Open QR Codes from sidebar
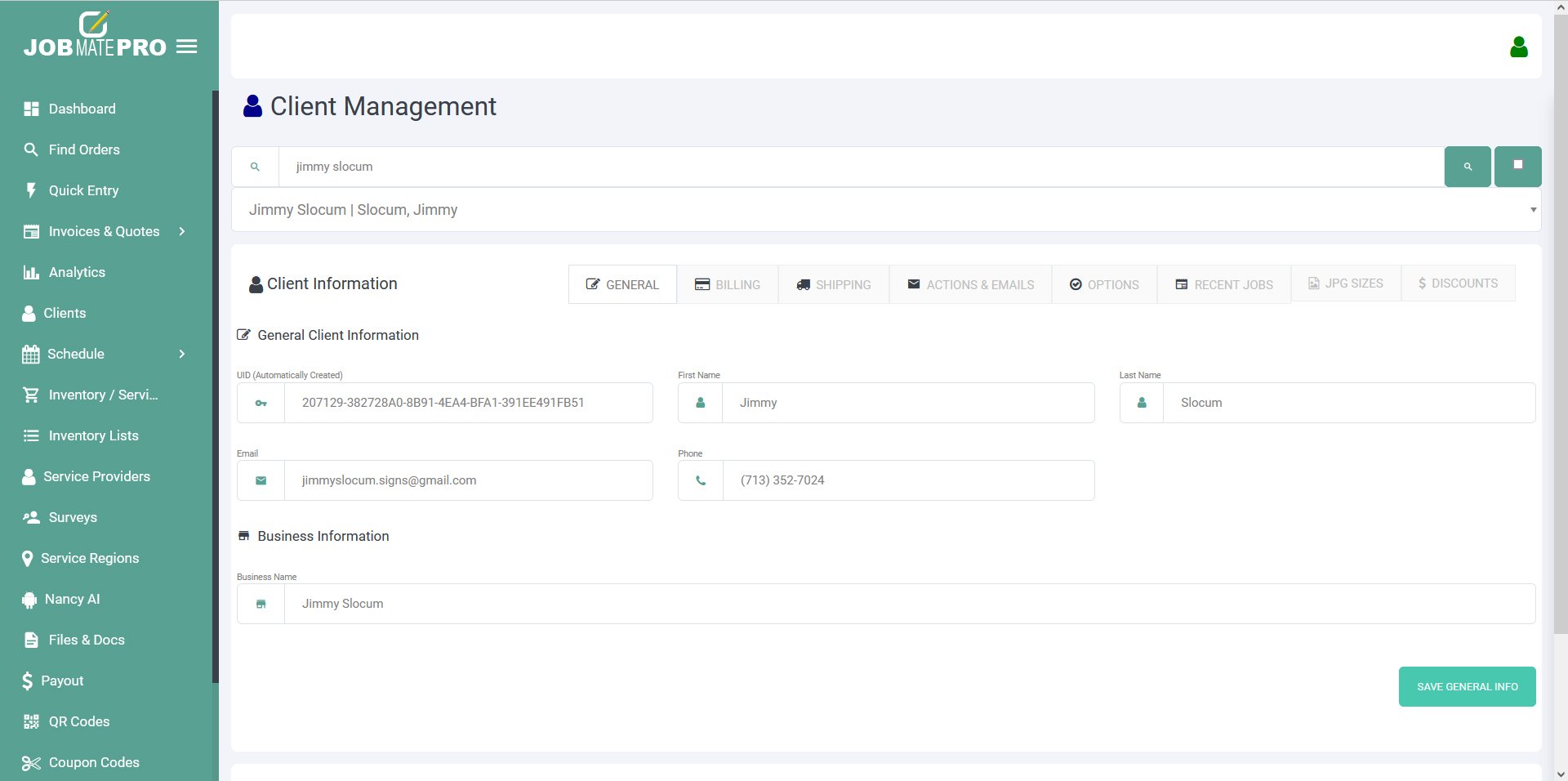The height and width of the screenshot is (781, 1568). coord(78,721)
